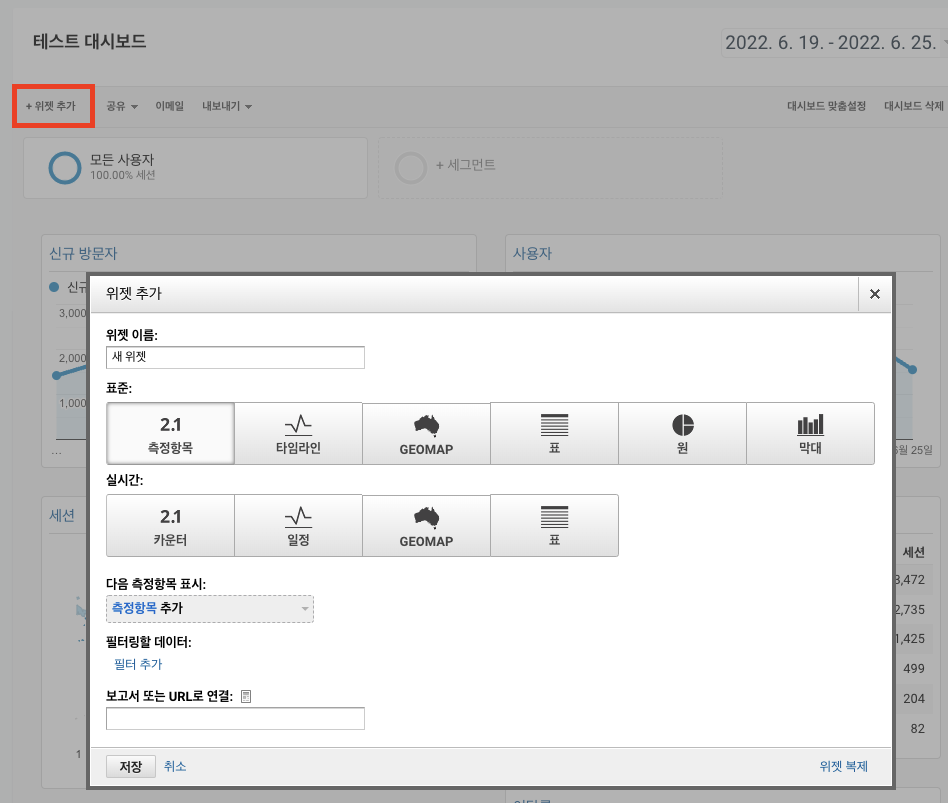Select the realtime 표 table widget
948x803 pixels.
tap(554, 525)
